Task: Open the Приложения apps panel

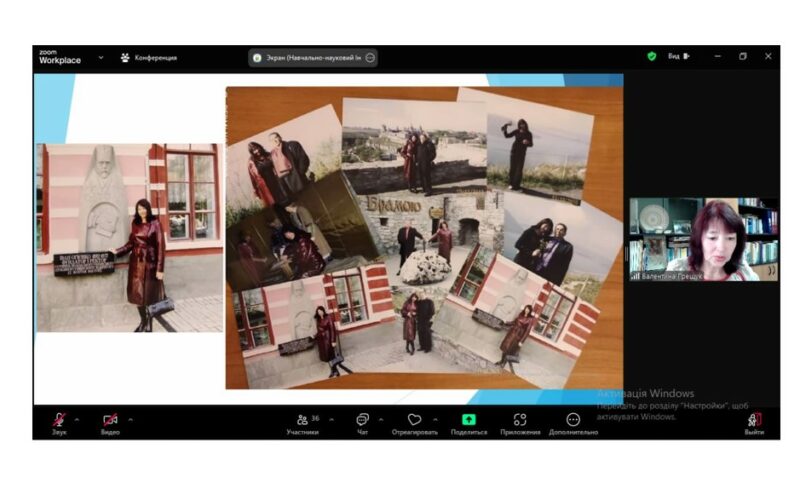Action: (520, 421)
